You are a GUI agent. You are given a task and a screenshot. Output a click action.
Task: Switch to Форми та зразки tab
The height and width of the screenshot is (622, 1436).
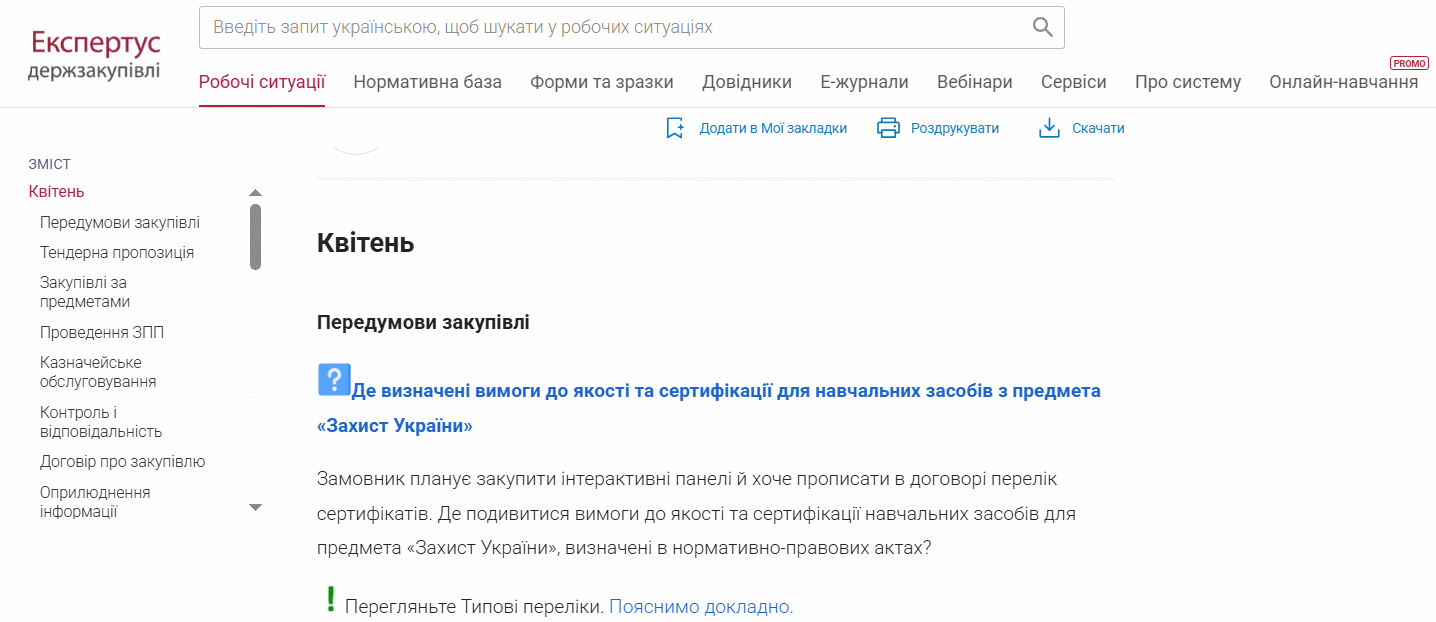point(602,82)
